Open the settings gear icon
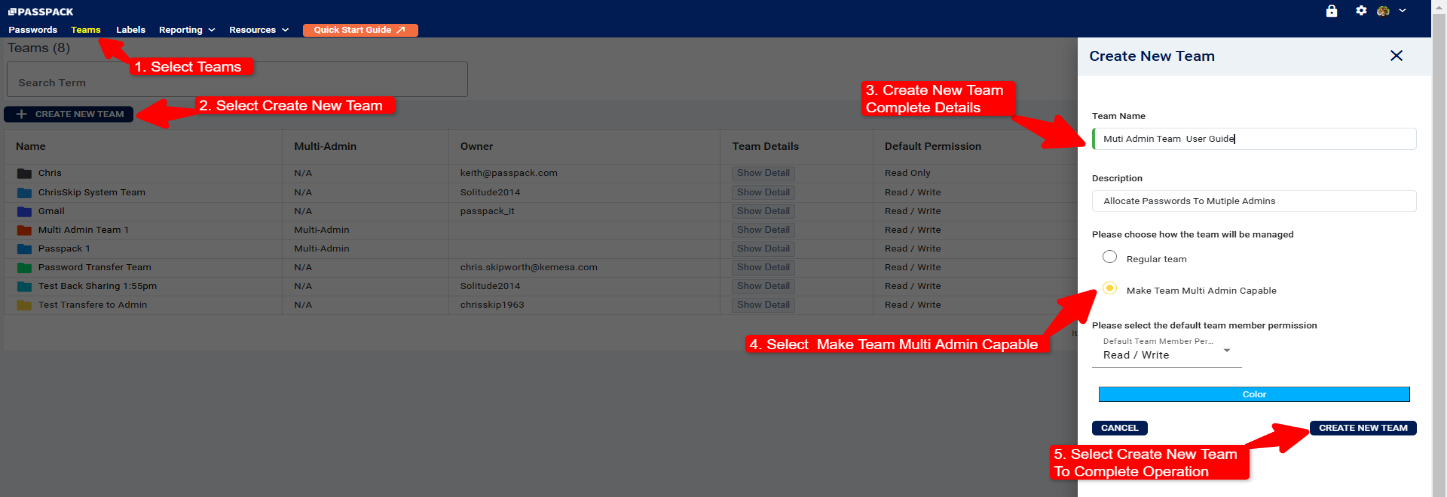The image size is (1447, 497). pyautogui.click(x=1360, y=11)
